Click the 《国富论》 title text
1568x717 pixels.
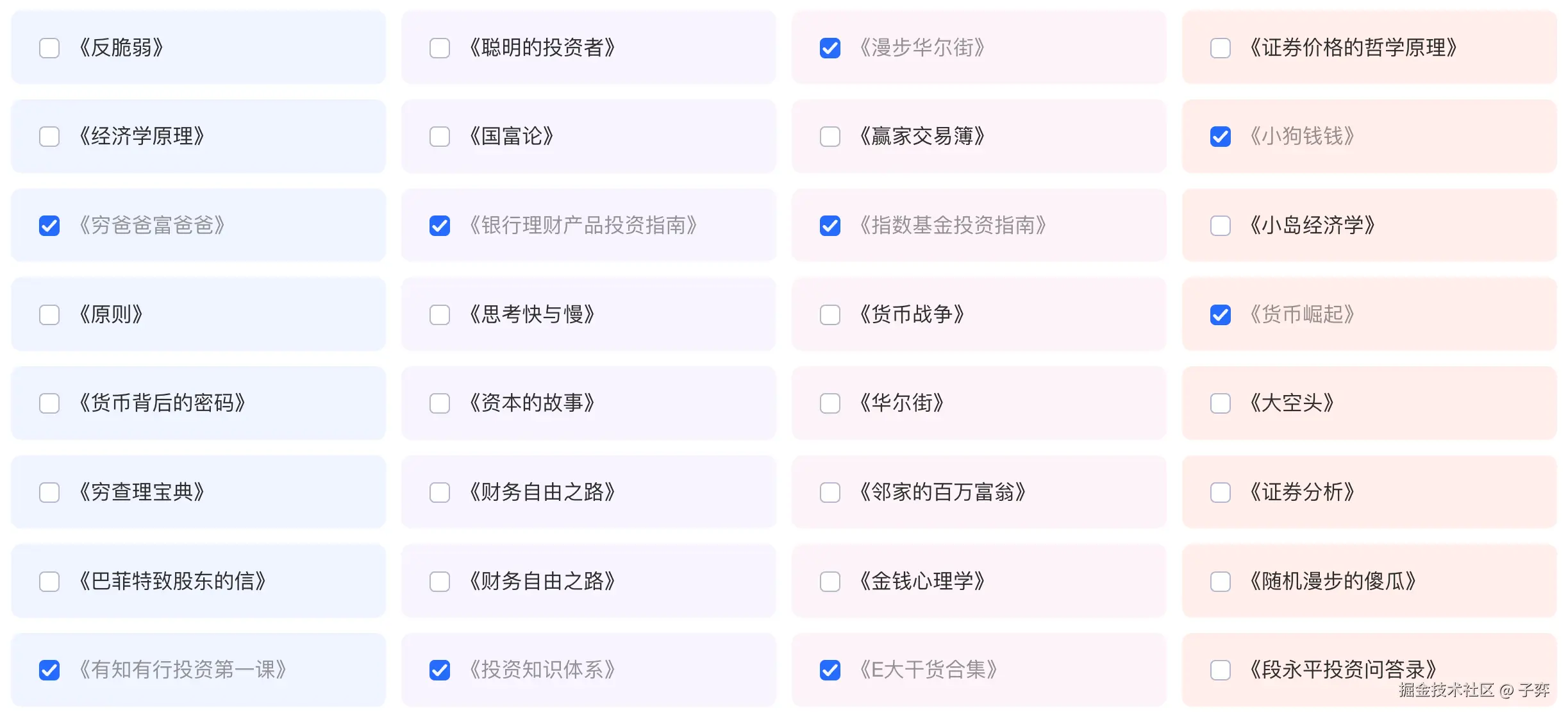[511, 137]
